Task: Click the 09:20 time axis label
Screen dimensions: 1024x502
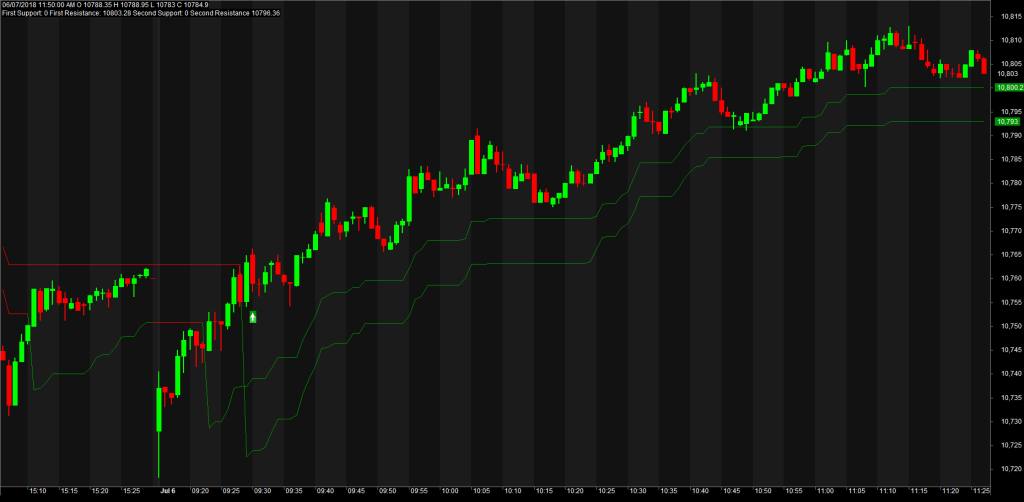Action: 200,490
